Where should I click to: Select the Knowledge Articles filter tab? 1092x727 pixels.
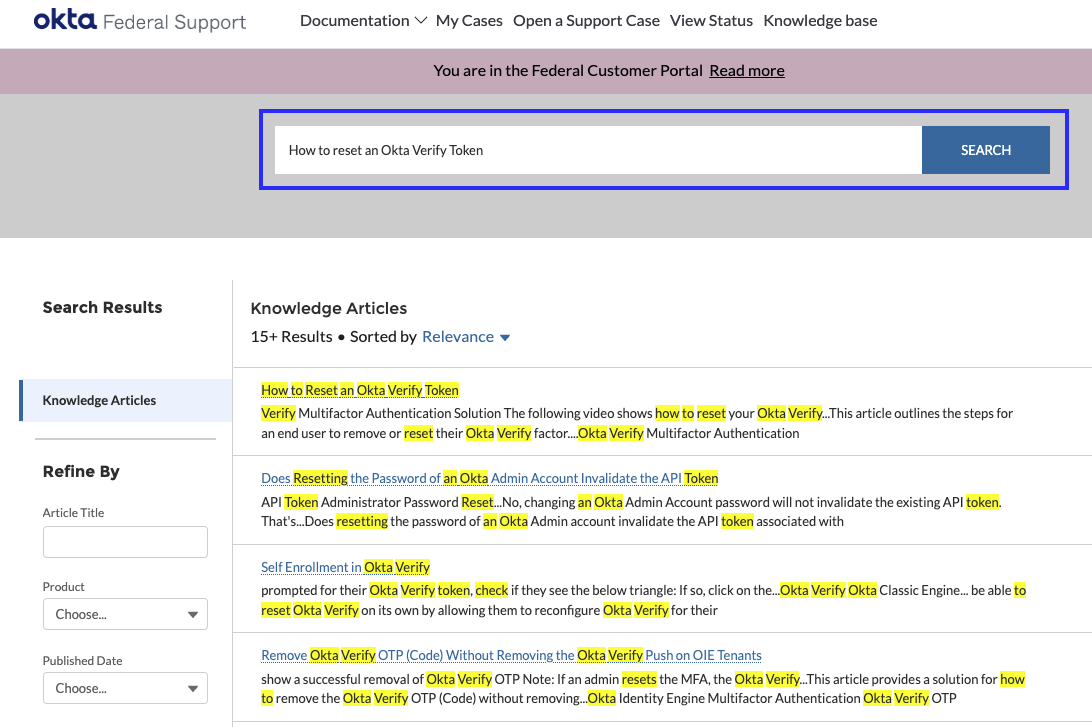pos(99,399)
